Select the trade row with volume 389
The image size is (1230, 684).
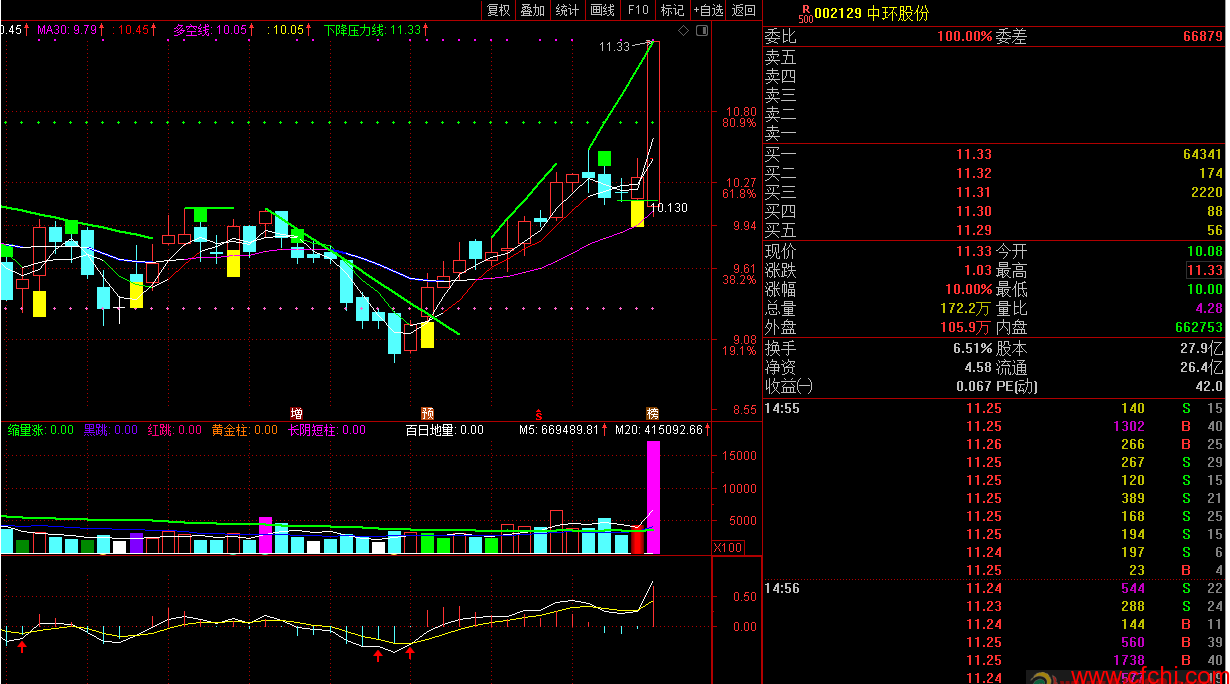(994, 498)
